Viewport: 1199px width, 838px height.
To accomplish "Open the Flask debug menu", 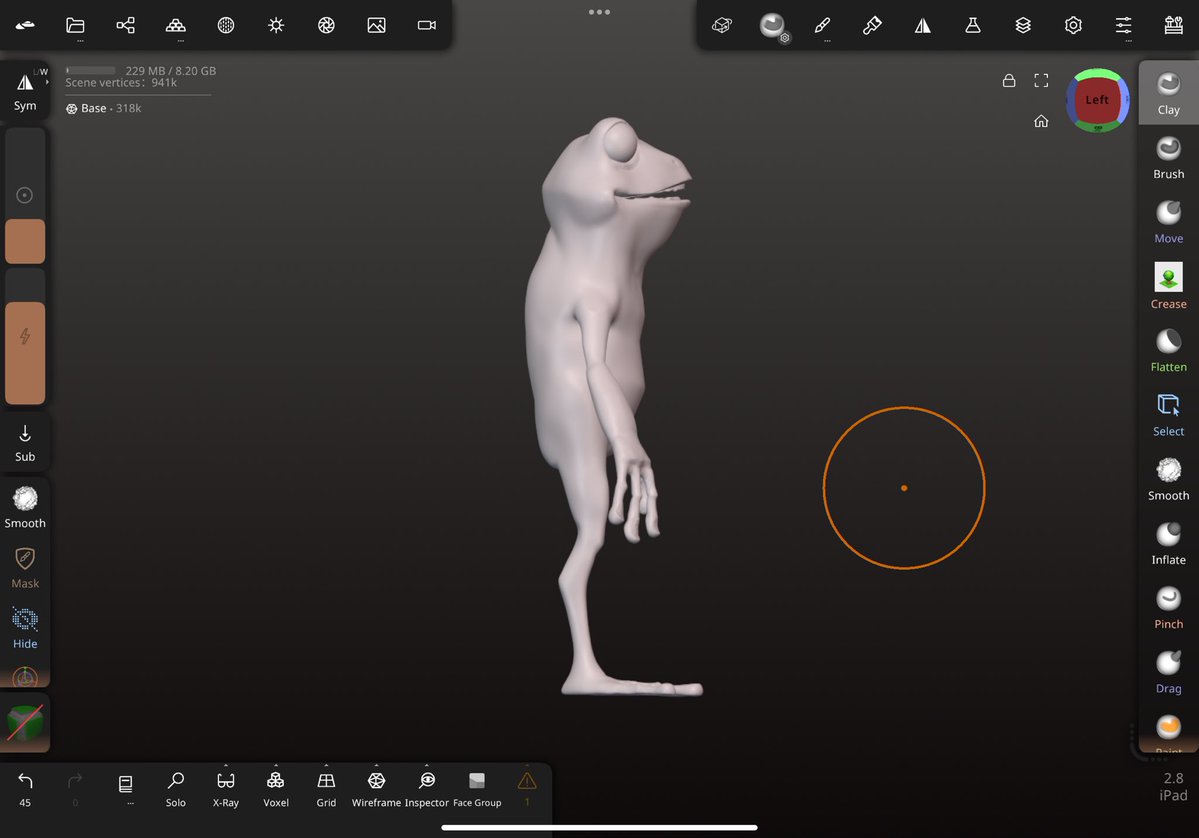I will click(x=973, y=25).
